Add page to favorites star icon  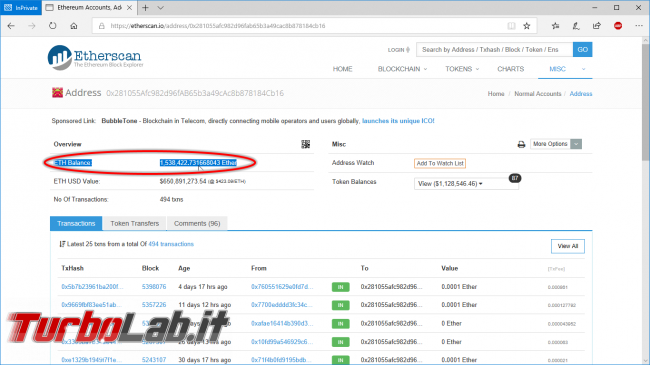pos(527,26)
